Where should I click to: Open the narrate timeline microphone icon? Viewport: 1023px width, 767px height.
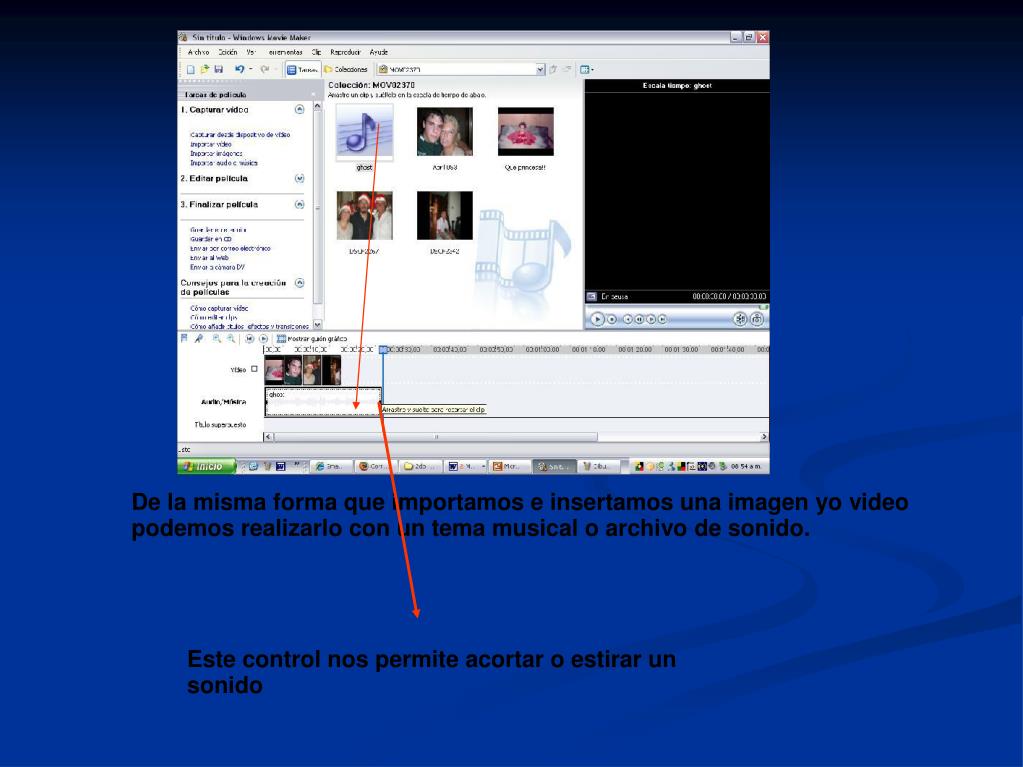(x=199, y=338)
